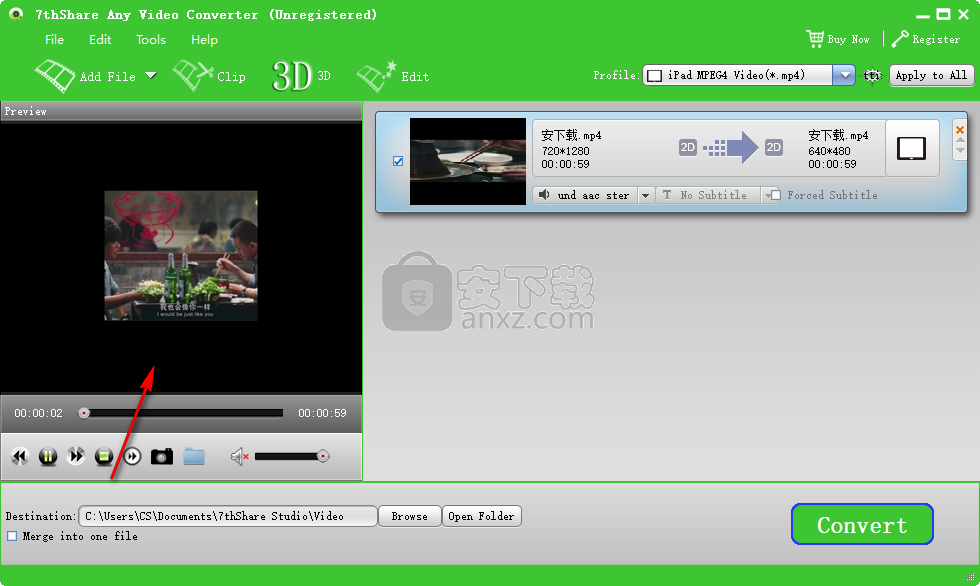Move the file item up arrow
Image resolution: width=980 pixels, height=586 pixels.
pos(960,141)
